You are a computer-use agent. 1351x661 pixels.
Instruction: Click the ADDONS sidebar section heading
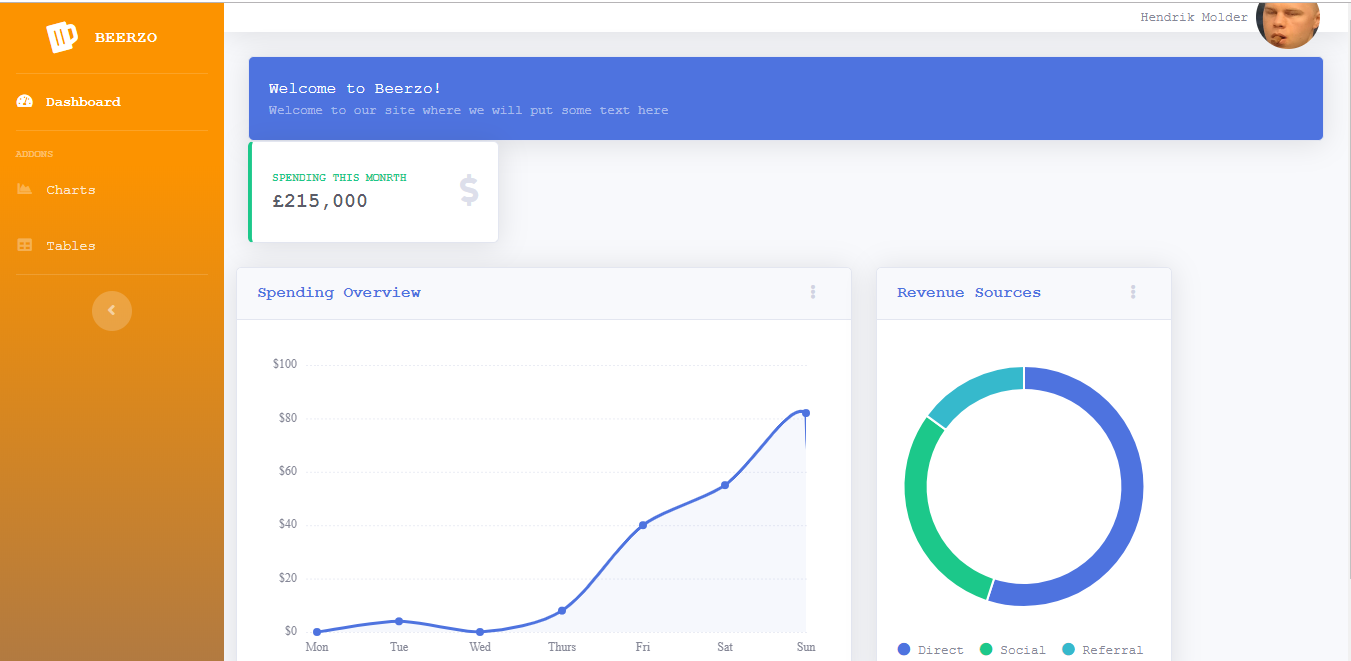point(35,154)
